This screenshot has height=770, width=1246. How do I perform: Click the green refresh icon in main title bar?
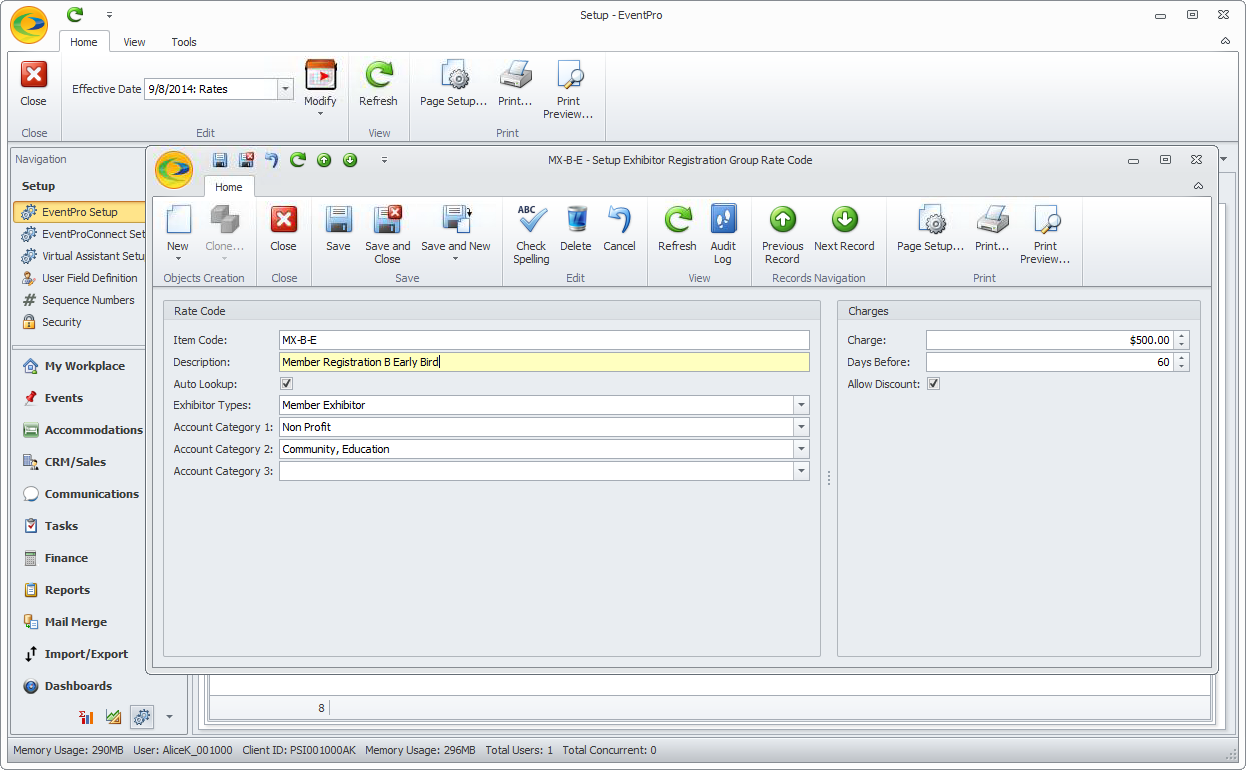pos(75,15)
